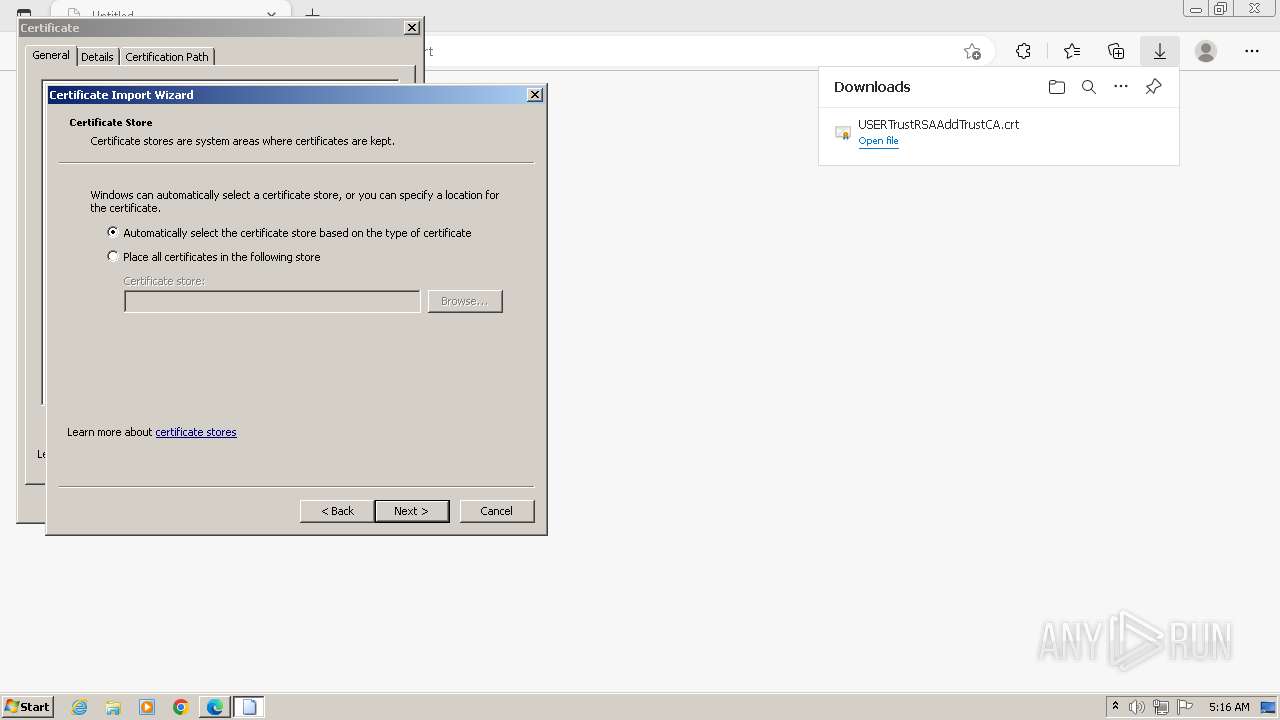Viewport: 1280px width, 720px height.
Task: Open the Windows Start menu
Action: (27, 706)
